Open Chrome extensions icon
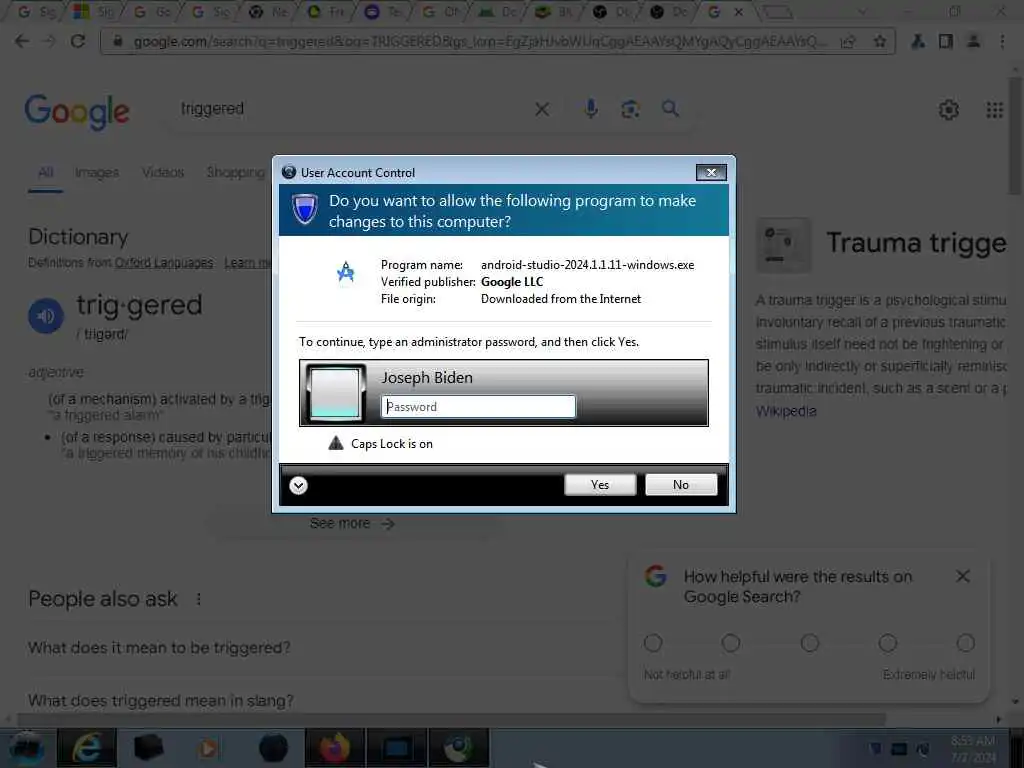The width and height of the screenshot is (1024, 768). [x=918, y=41]
